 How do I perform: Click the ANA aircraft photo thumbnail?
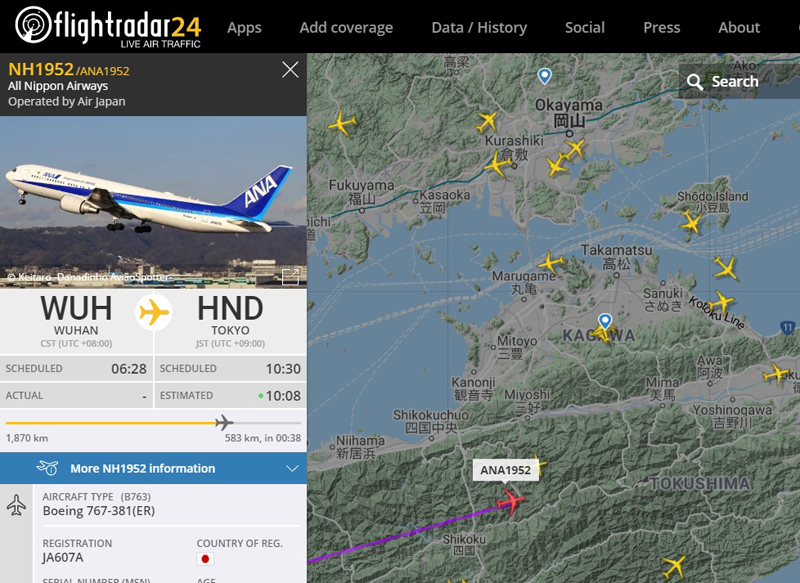pos(153,202)
